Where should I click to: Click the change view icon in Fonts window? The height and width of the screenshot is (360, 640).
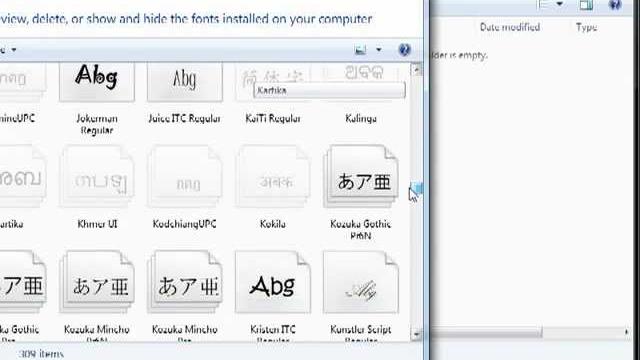click(360, 50)
